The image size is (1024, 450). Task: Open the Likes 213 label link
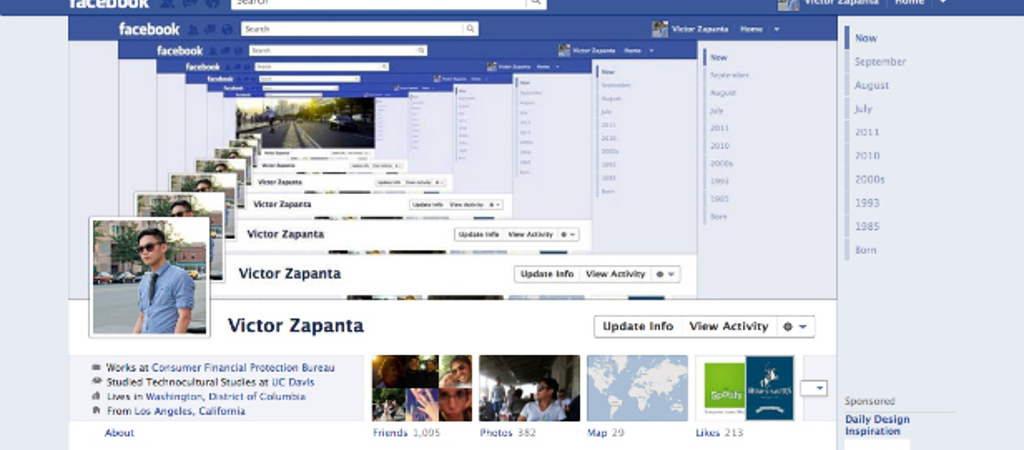pyautogui.click(x=719, y=432)
